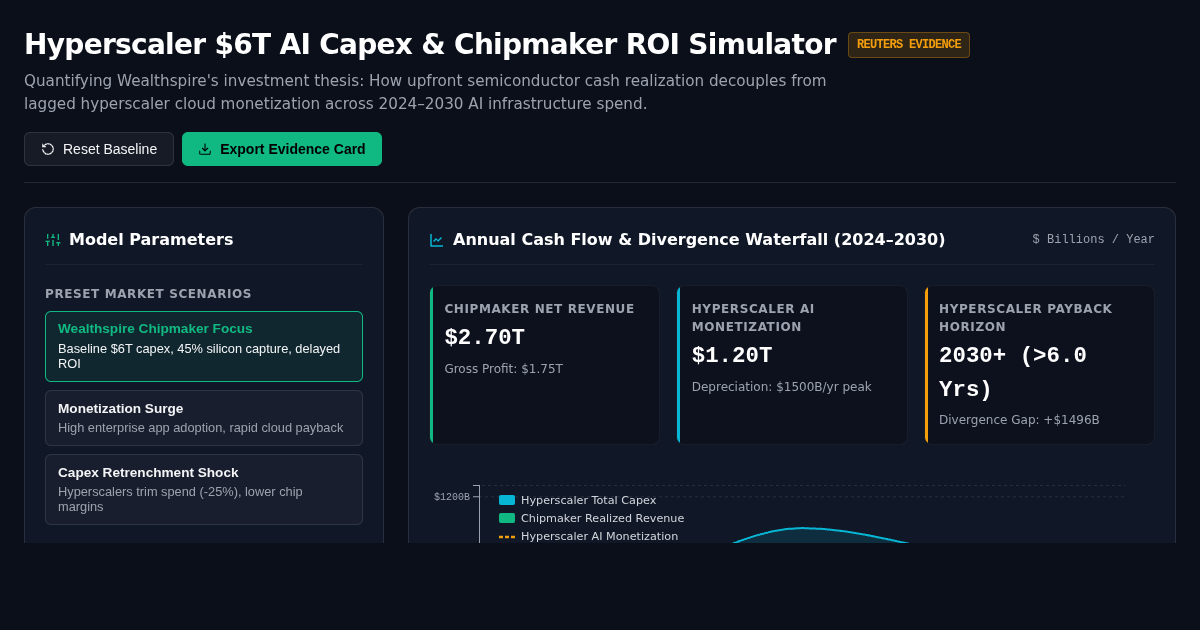Click the Model Parameters heading
This screenshot has height=630, width=1200.
151,239
